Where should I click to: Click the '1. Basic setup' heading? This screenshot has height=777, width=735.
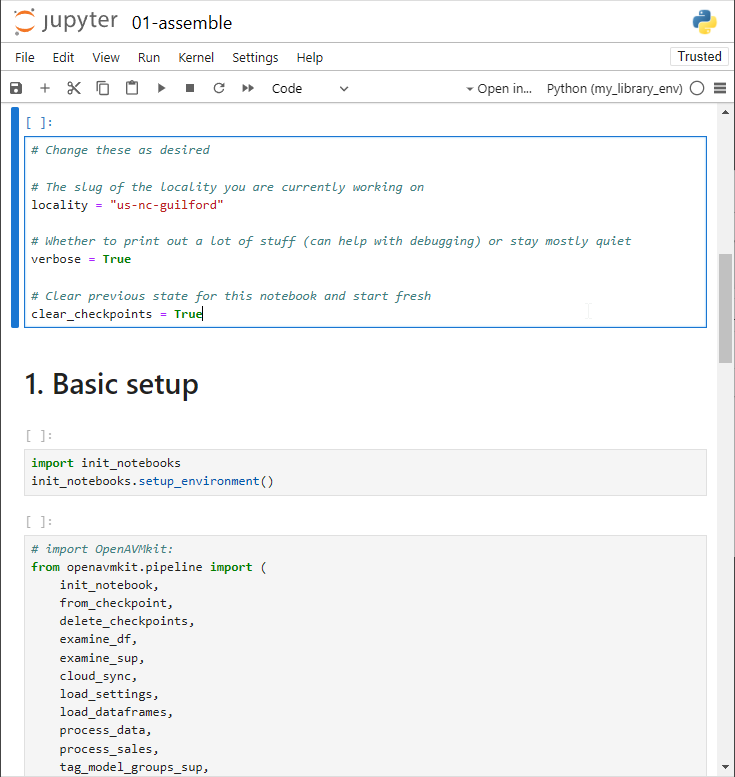click(x=112, y=384)
